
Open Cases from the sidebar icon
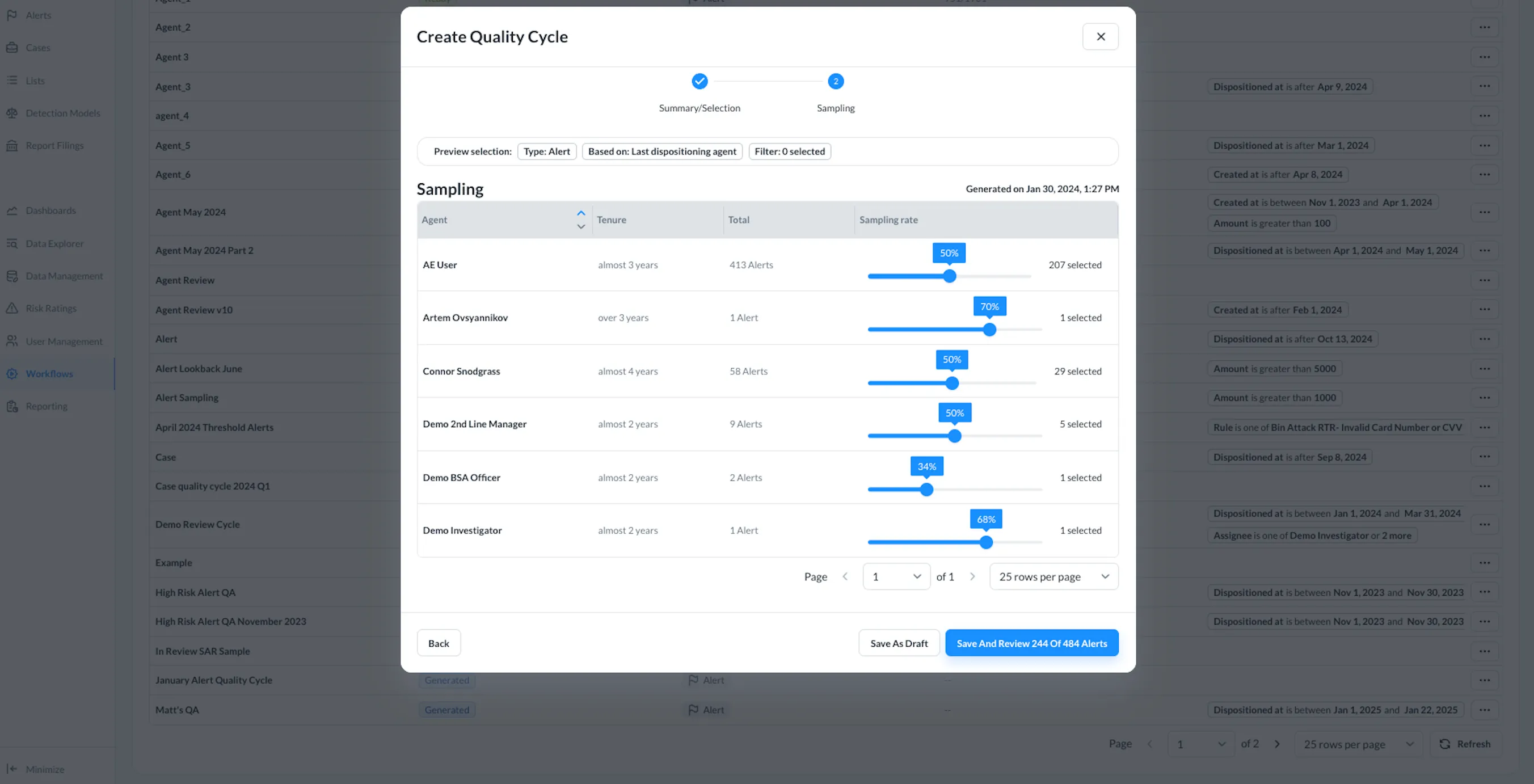tap(12, 48)
